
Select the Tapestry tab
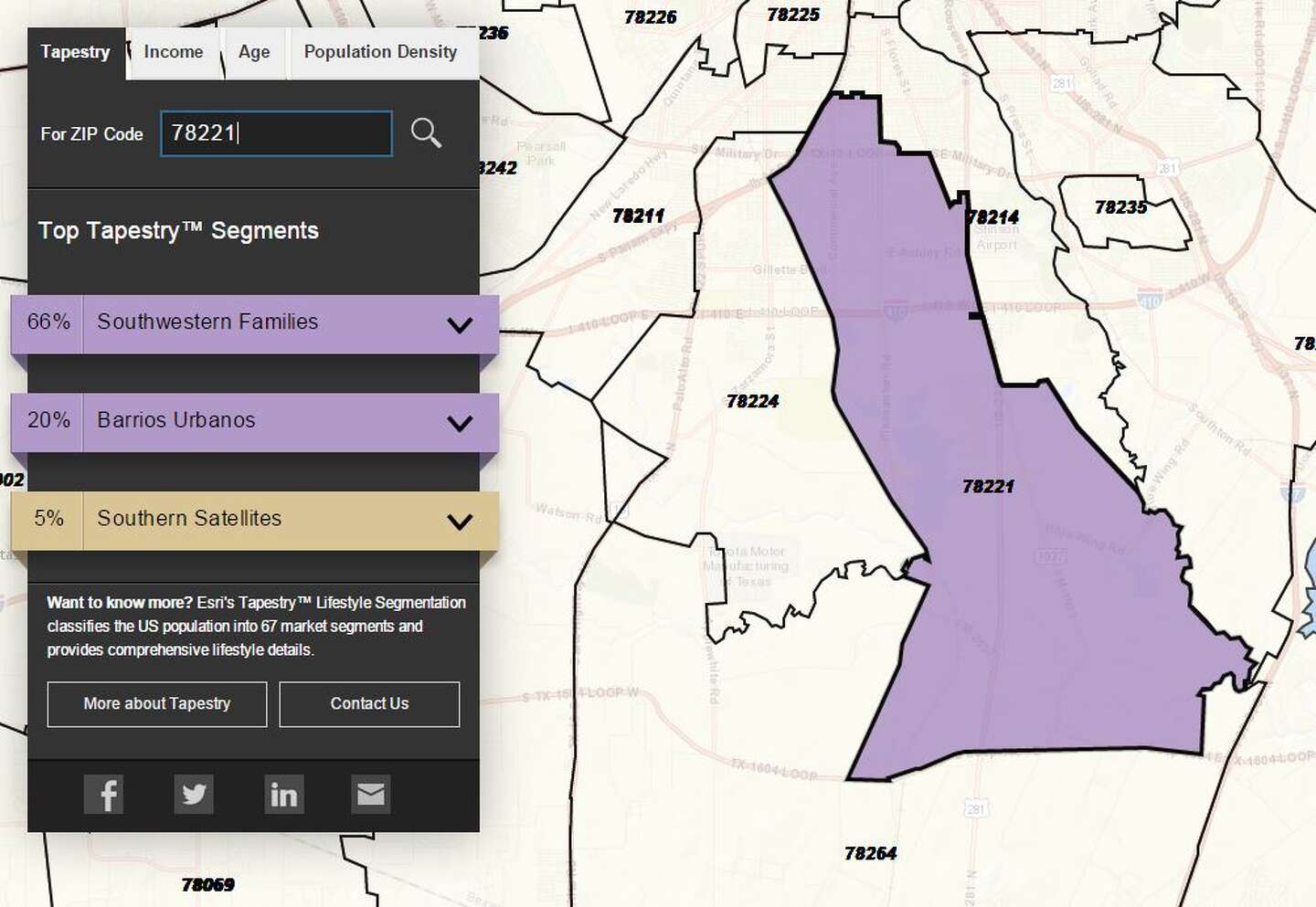[x=75, y=52]
